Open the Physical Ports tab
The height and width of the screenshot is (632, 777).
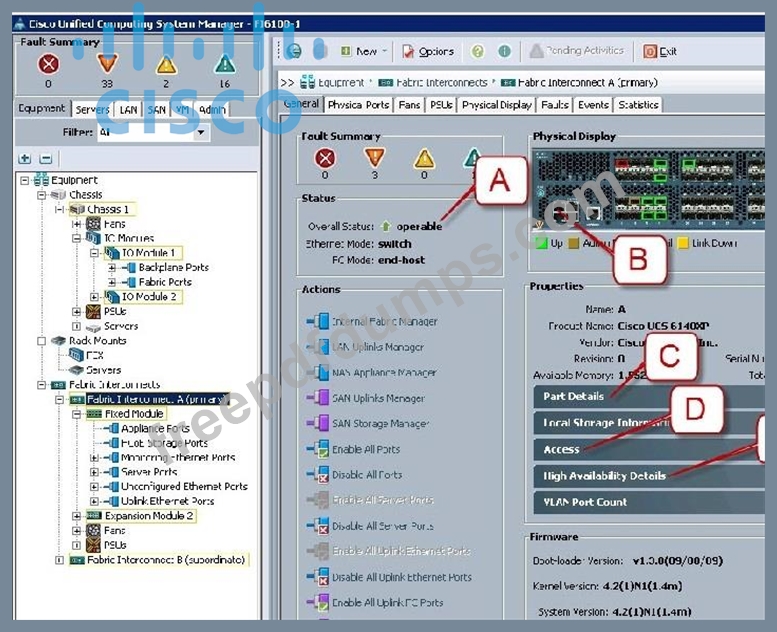pos(358,105)
